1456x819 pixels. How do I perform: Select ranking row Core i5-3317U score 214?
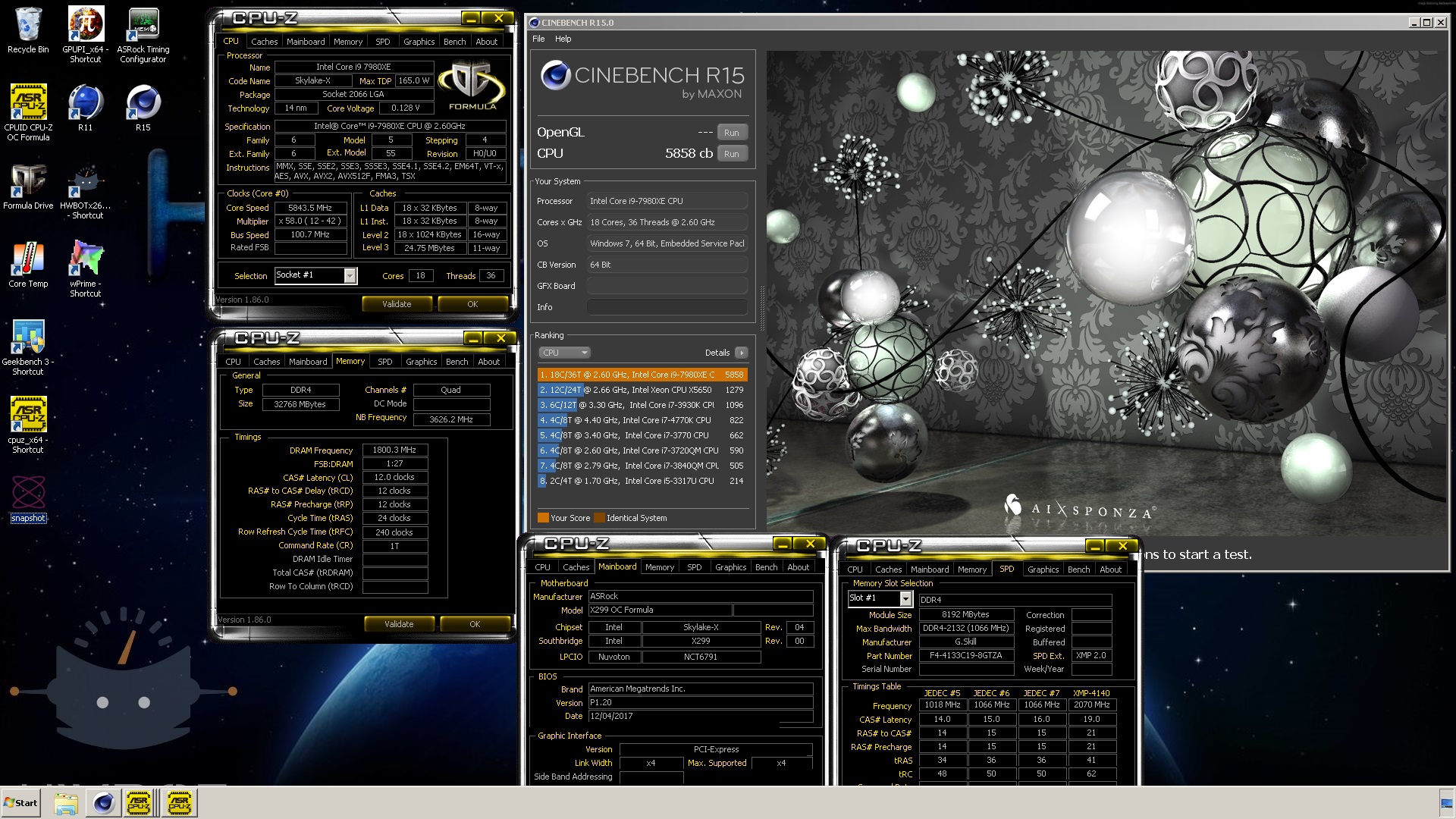pos(642,481)
